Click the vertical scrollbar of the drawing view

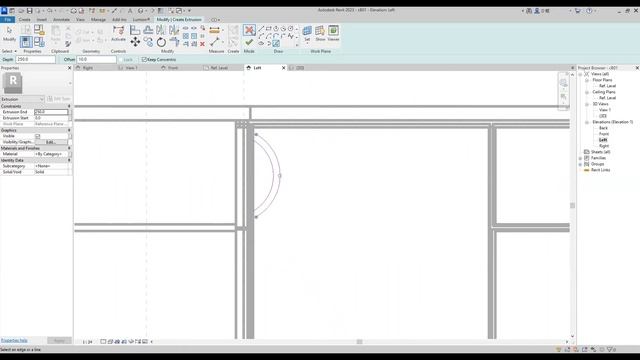(x=572, y=205)
